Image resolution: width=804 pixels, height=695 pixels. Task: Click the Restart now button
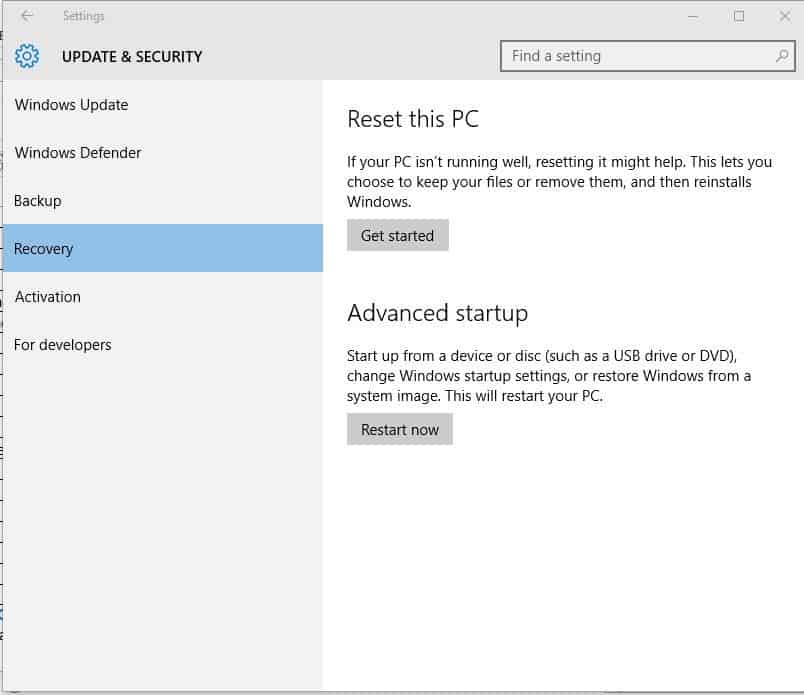(399, 429)
